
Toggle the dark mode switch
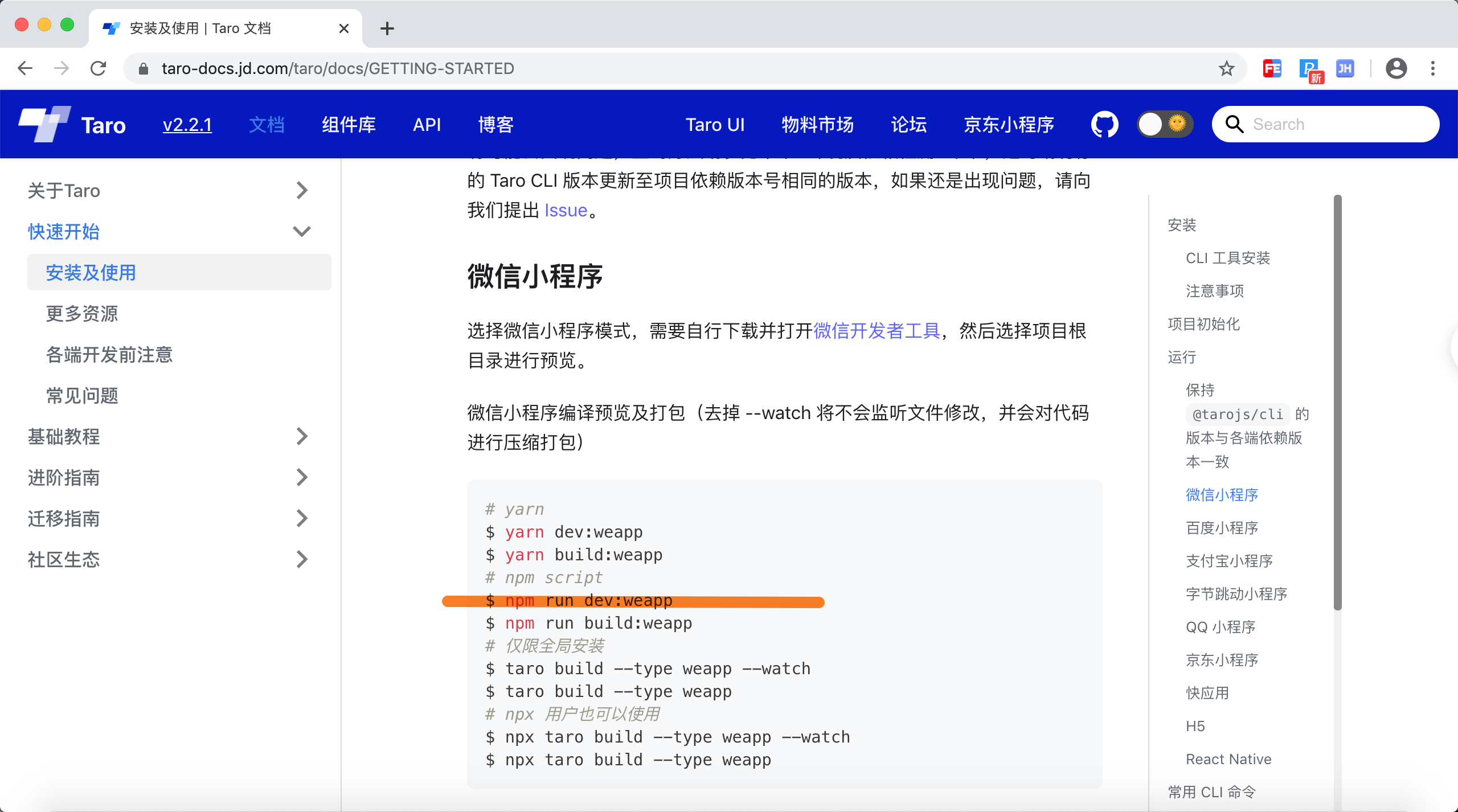[1164, 124]
